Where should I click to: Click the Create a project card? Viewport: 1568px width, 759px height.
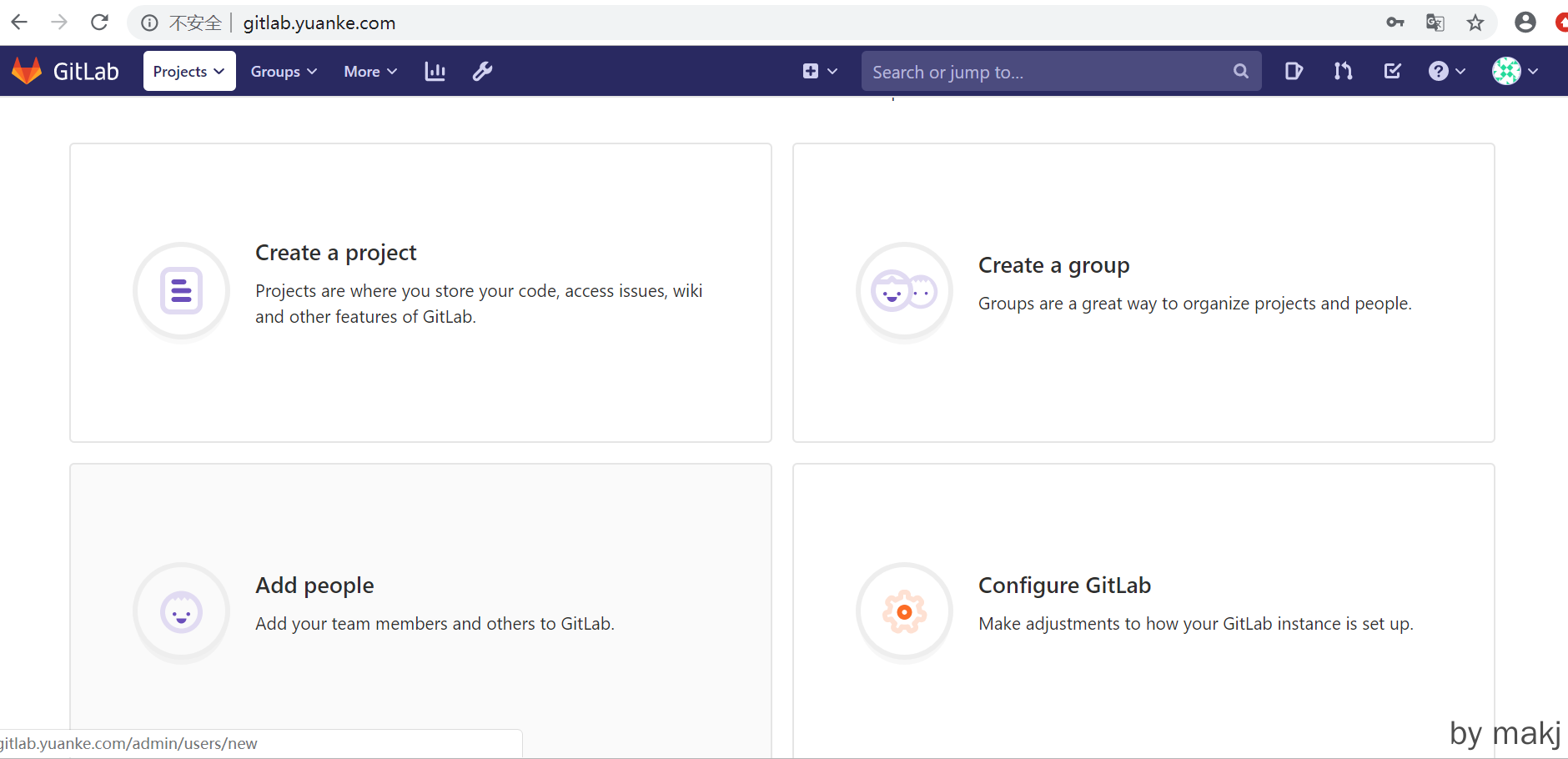pyautogui.click(x=420, y=292)
